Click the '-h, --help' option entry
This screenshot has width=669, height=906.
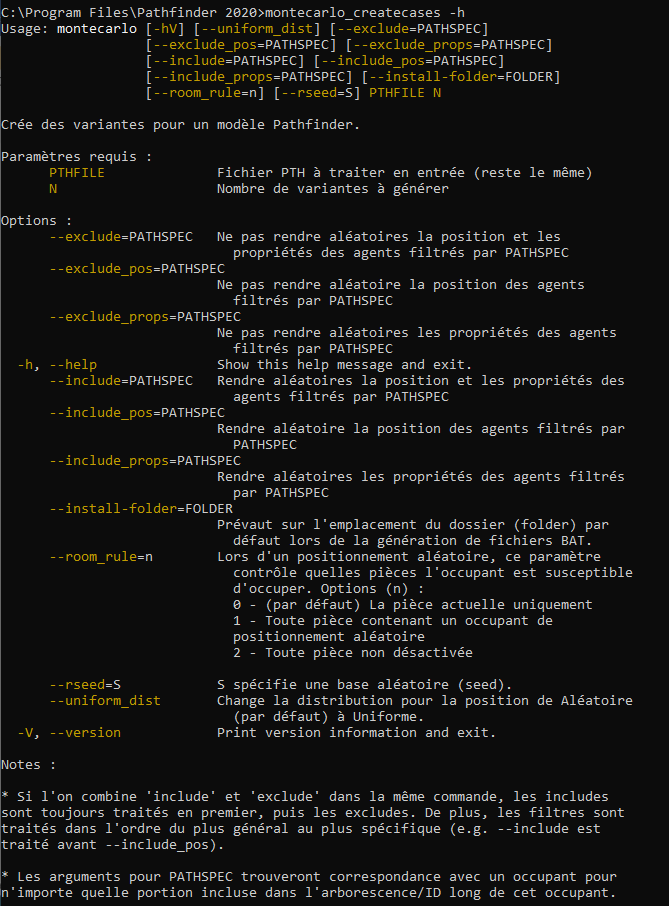tap(57, 364)
